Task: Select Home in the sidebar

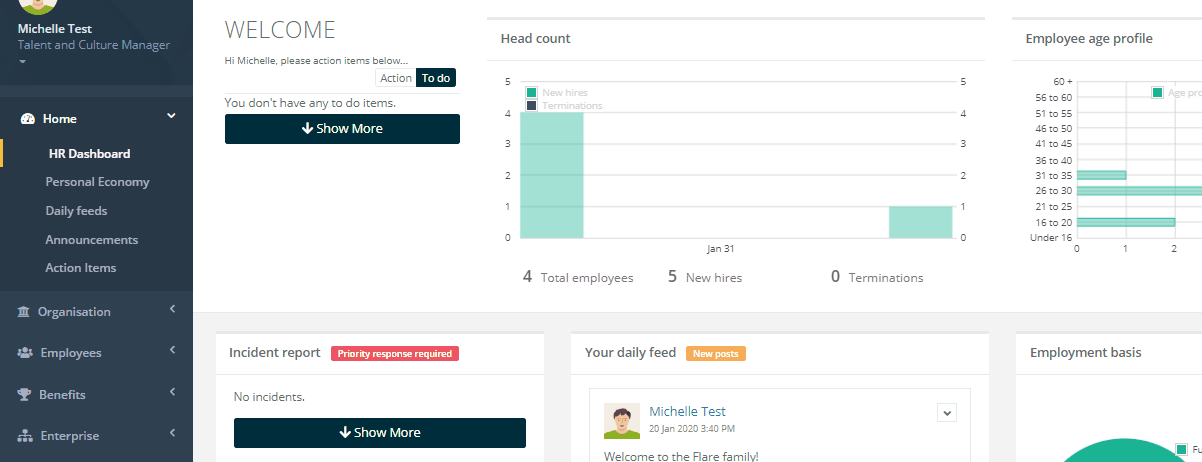Action: (x=59, y=119)
